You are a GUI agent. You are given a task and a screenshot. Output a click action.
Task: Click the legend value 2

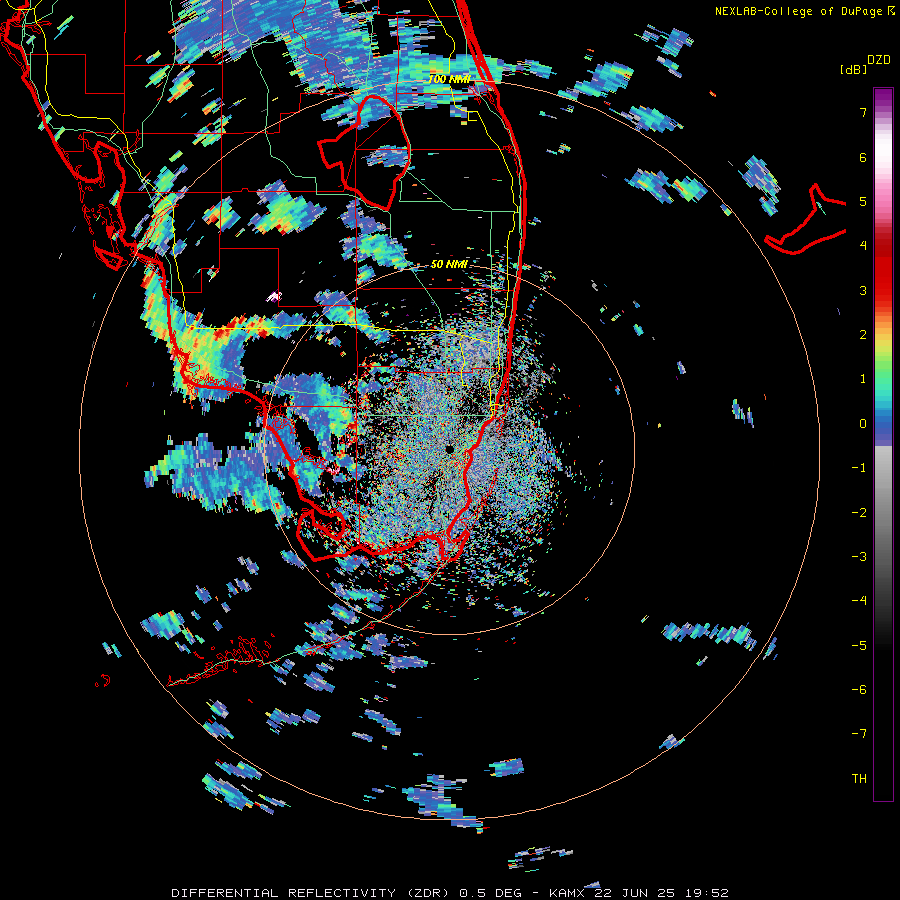(863, 335)
